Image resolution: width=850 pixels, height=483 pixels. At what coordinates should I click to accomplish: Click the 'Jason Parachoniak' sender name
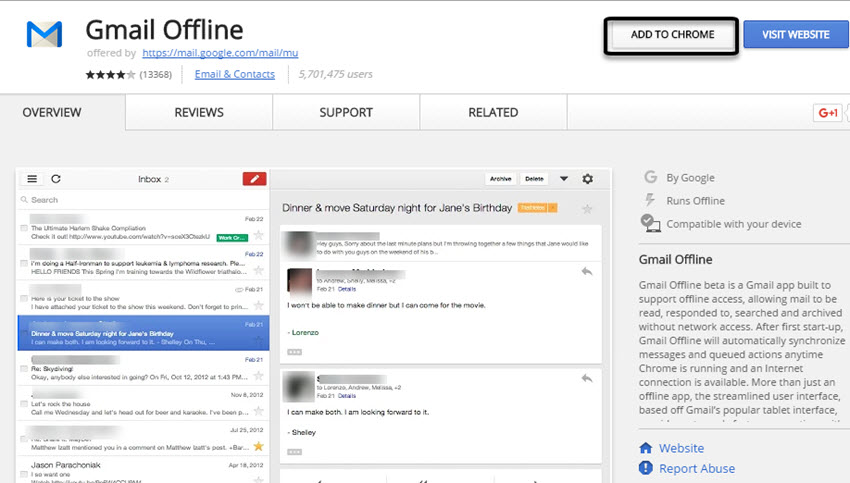[66, 465]
